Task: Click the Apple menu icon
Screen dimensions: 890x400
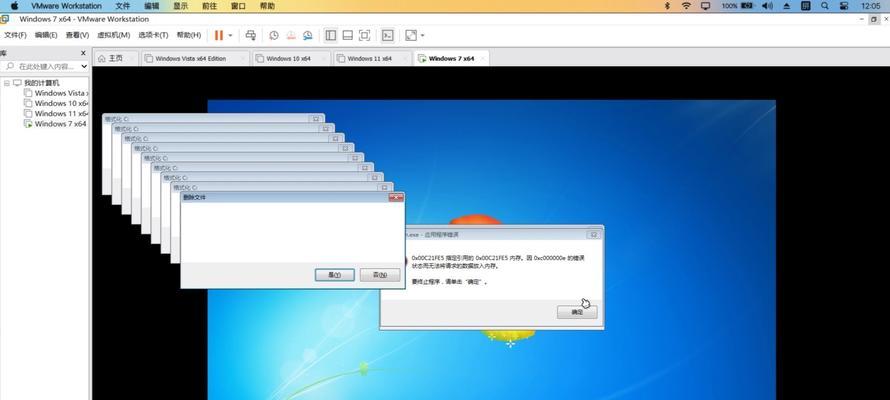Action: 14,6
